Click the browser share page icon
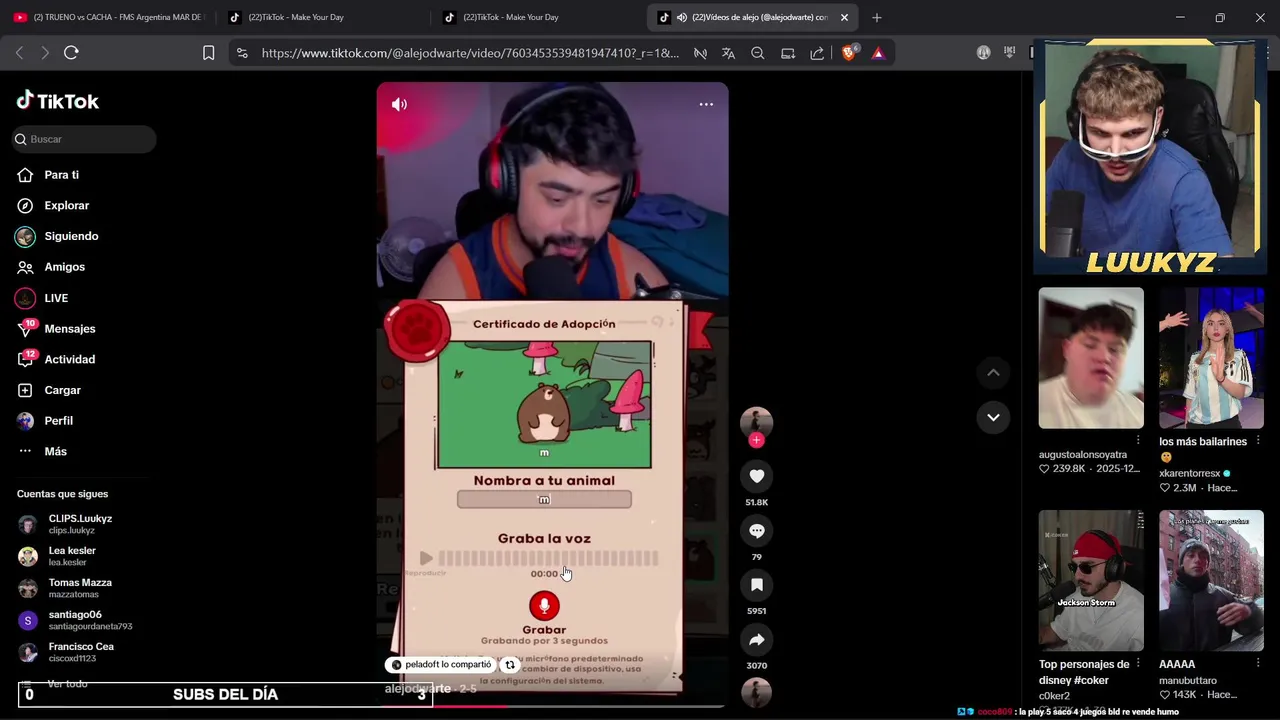1280x720 pixels. click(817, 53)
